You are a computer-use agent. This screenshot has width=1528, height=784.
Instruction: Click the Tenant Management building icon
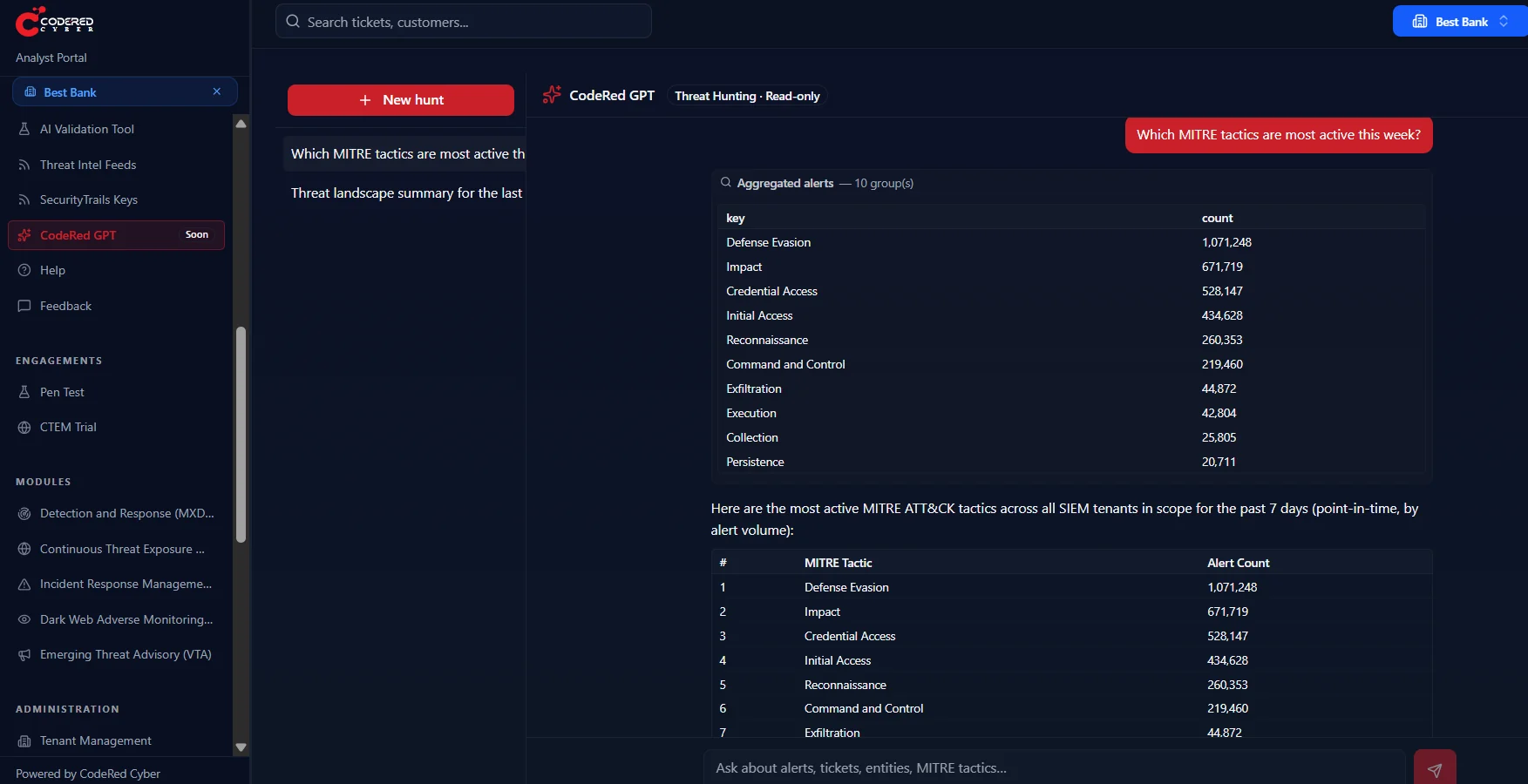(24, 741)
